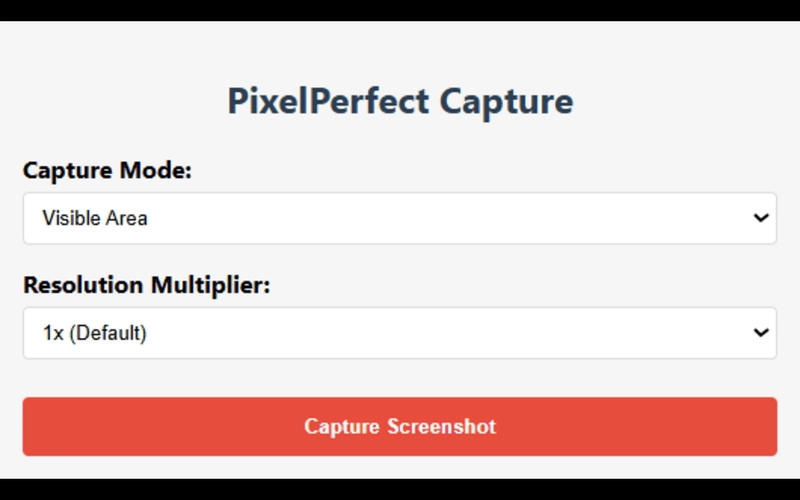Click the 'Visible Area' selected option text
Image resolution: width=800 pixels, height=500 pixels.
(x=95, y=218)
